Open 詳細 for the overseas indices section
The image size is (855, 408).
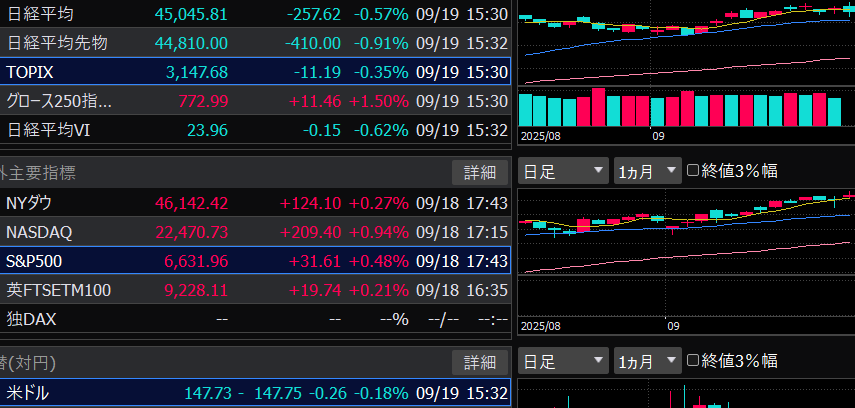tap(479, 172)
